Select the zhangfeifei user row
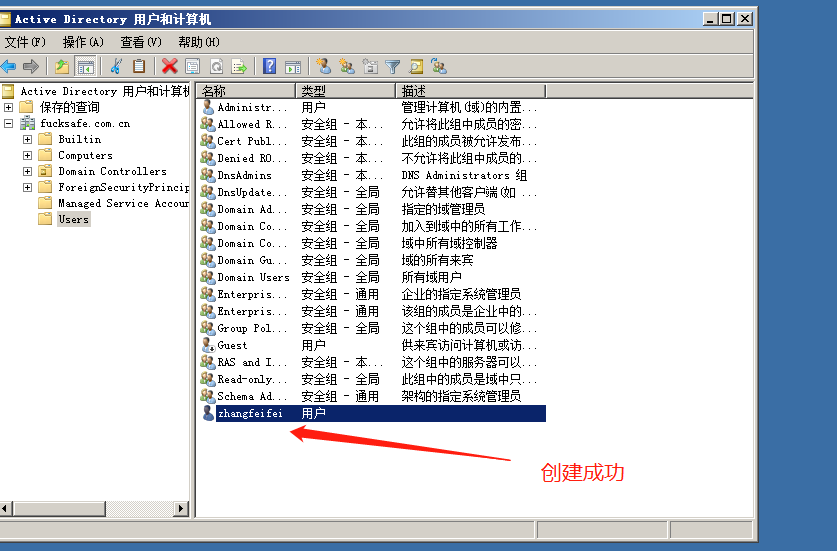The width and height of the screenshot is (837, 551). 372,413
